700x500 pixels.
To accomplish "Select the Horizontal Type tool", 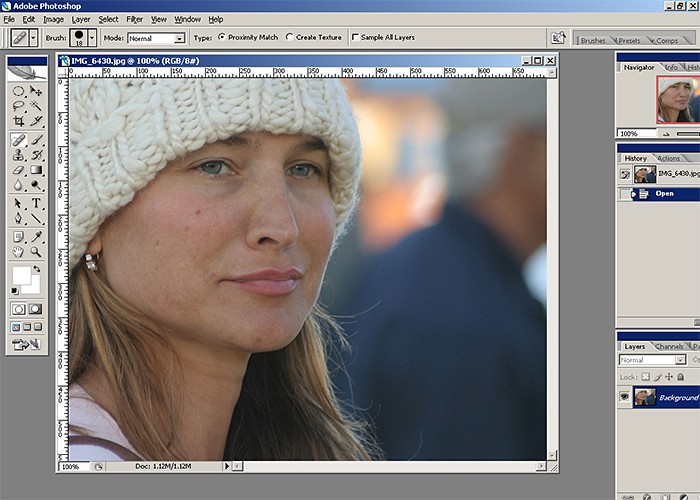I will click(36, 204).
